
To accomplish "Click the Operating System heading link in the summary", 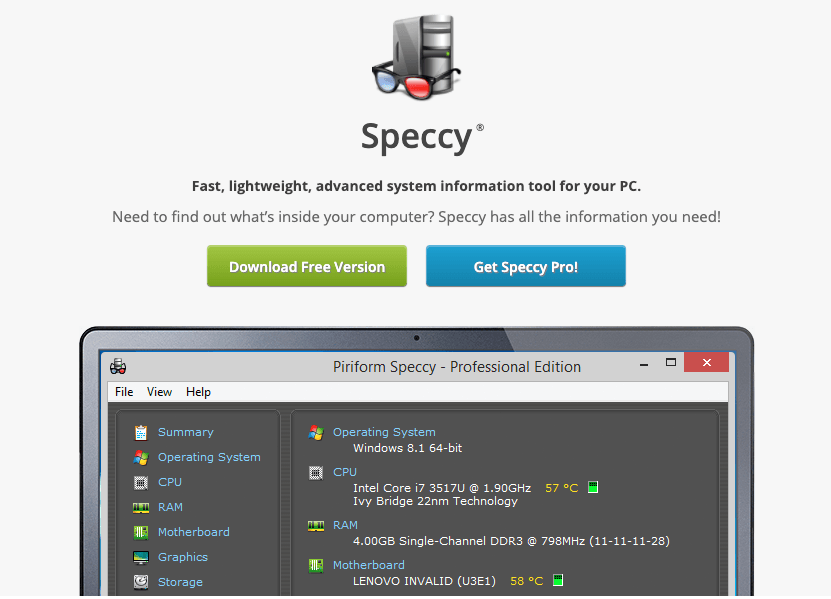I will 384,432.
